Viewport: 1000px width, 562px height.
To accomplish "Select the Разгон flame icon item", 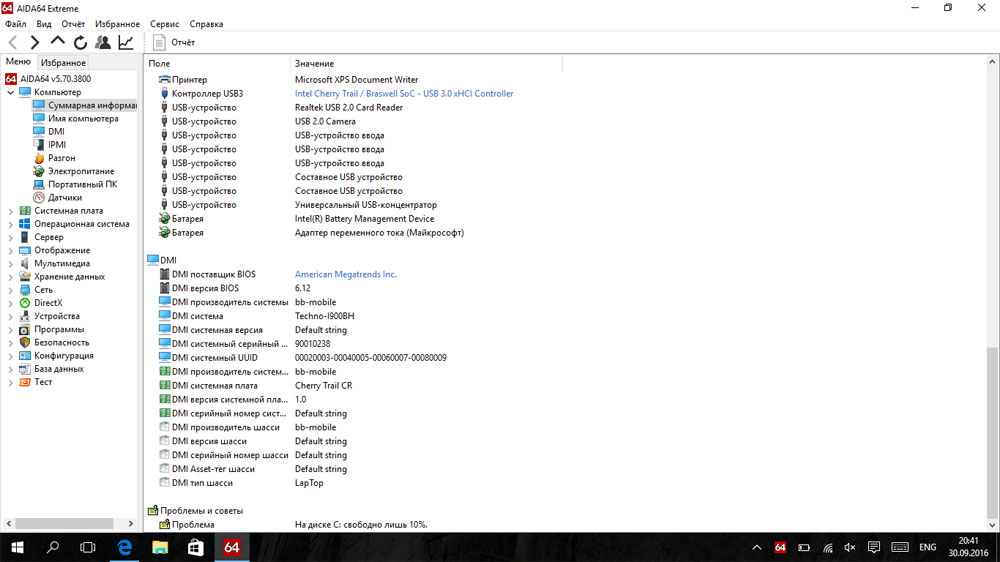I will 39,158.
